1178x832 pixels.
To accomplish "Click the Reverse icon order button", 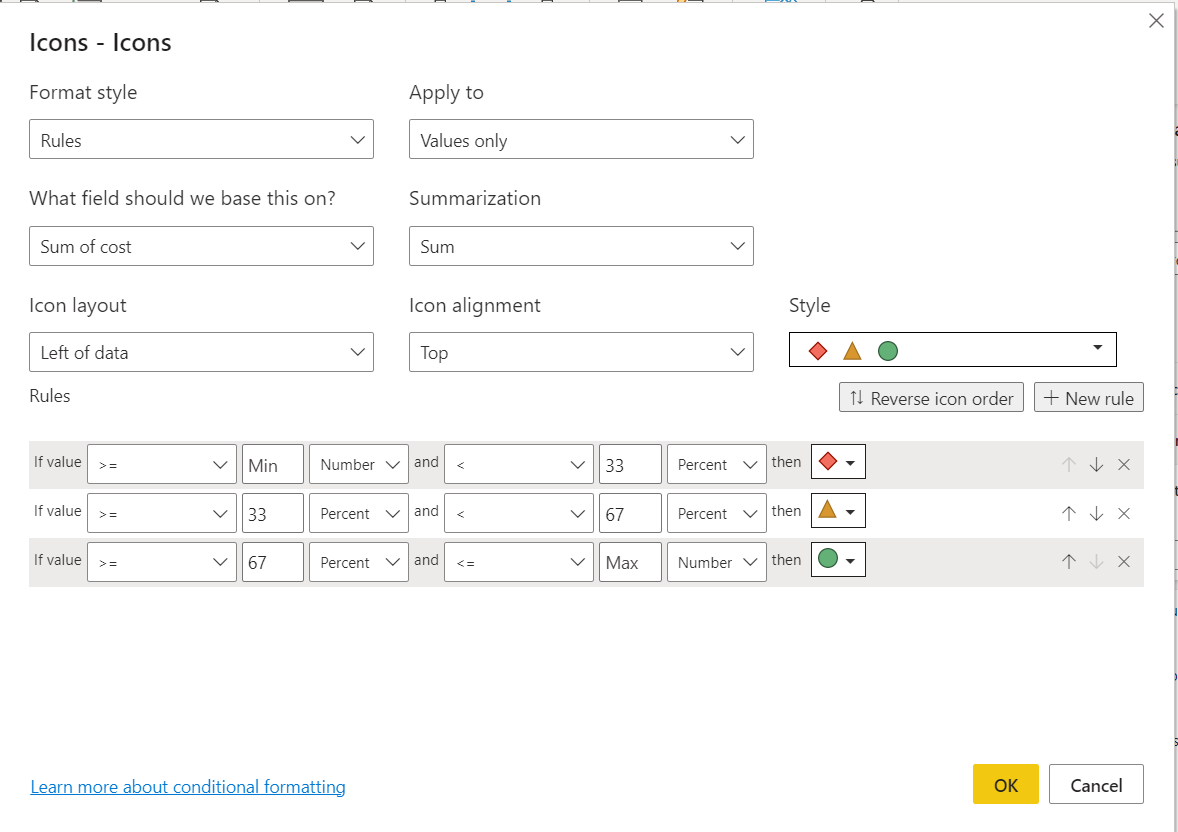I will point(931,398).
